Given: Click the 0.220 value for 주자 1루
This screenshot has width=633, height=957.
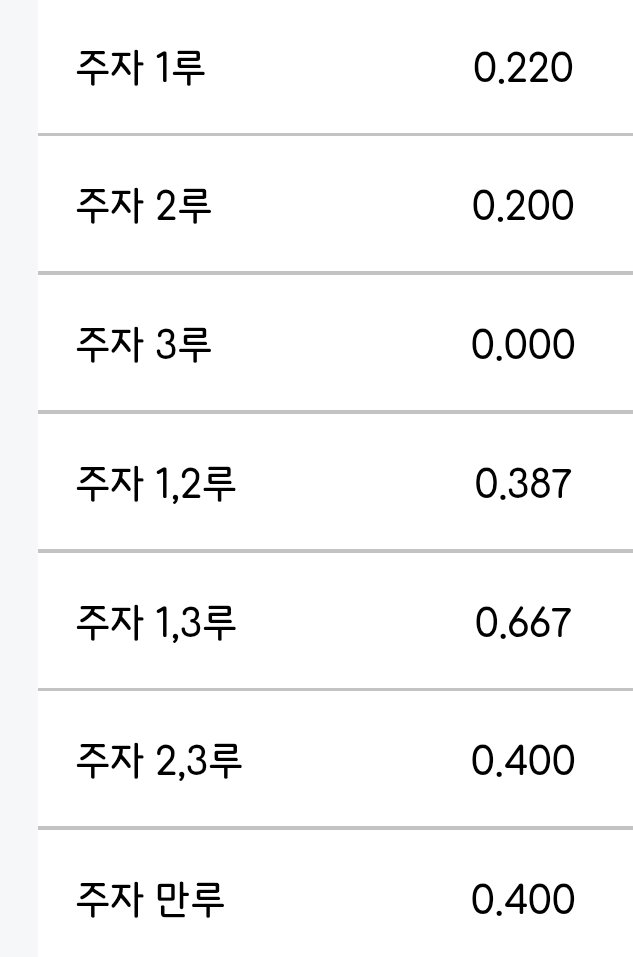Looking at the screenshot, I should [523, 67].
